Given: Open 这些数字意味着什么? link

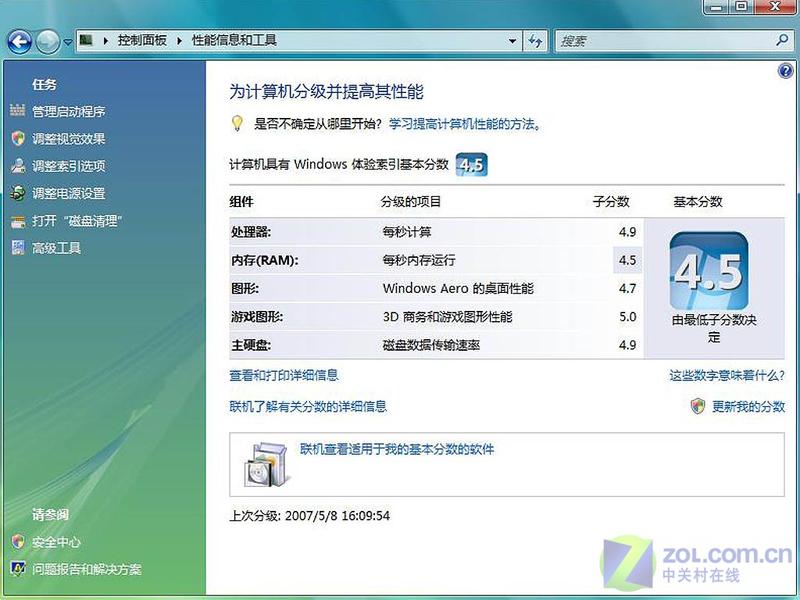Looking at the screenshot, I should point(727,376).
